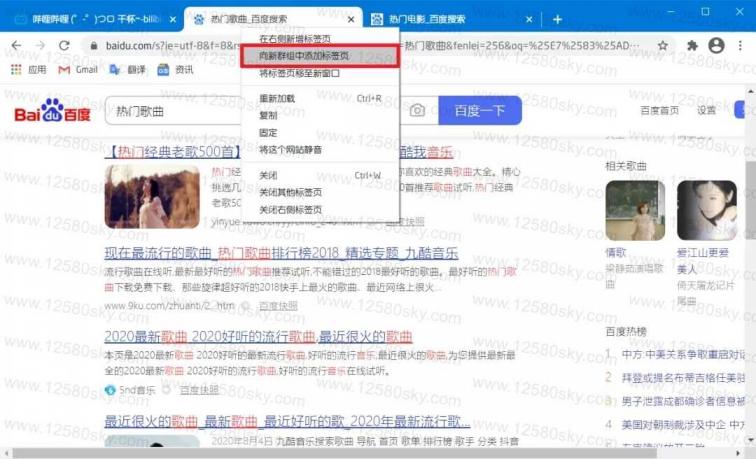Viewport: 756px width, 459px height.
Task: Open hot item 男子泄露成都确诊者信息
Action: pyautogui.click(x=683, y=401)
